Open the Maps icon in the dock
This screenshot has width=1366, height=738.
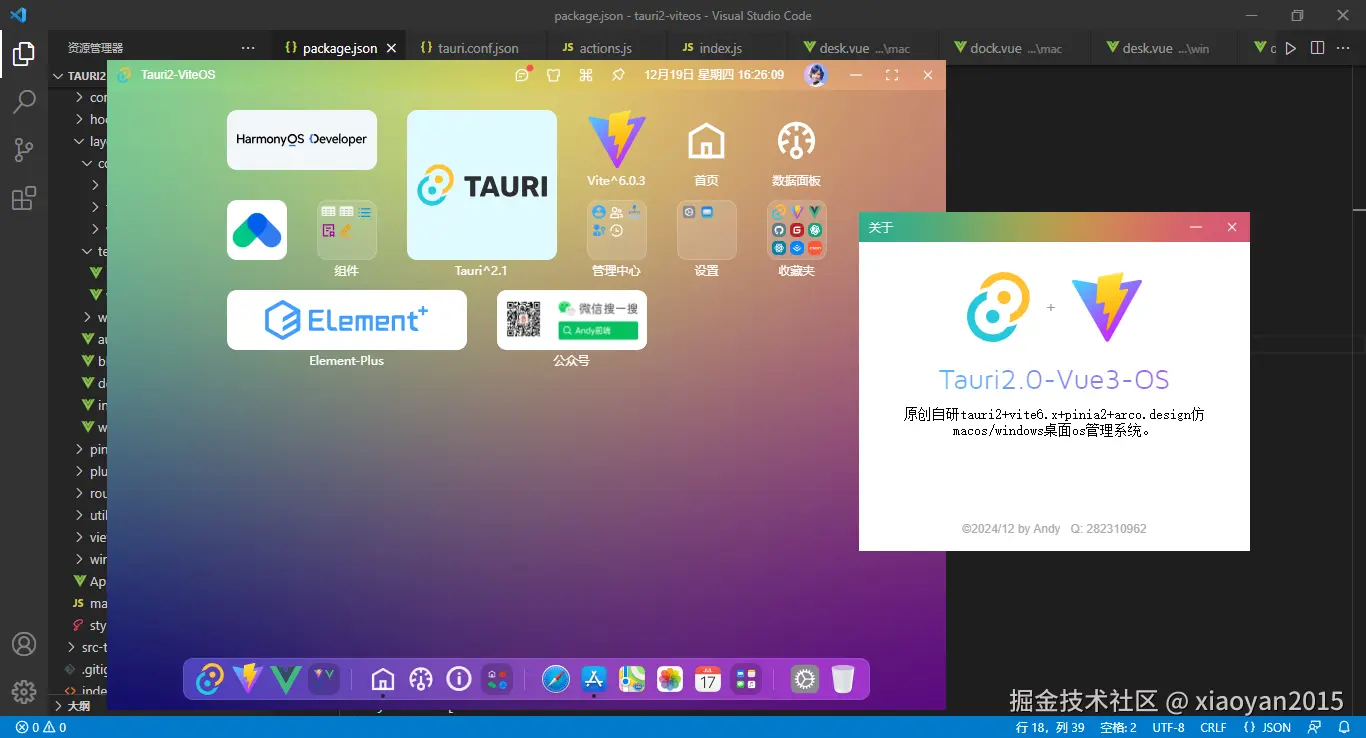[632, 680]
